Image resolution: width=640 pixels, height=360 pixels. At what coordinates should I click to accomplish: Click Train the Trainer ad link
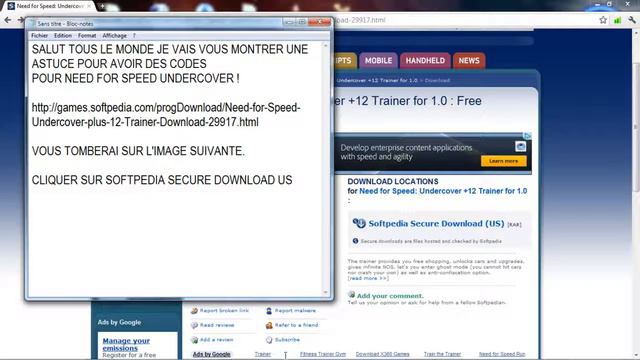(442, 354)
